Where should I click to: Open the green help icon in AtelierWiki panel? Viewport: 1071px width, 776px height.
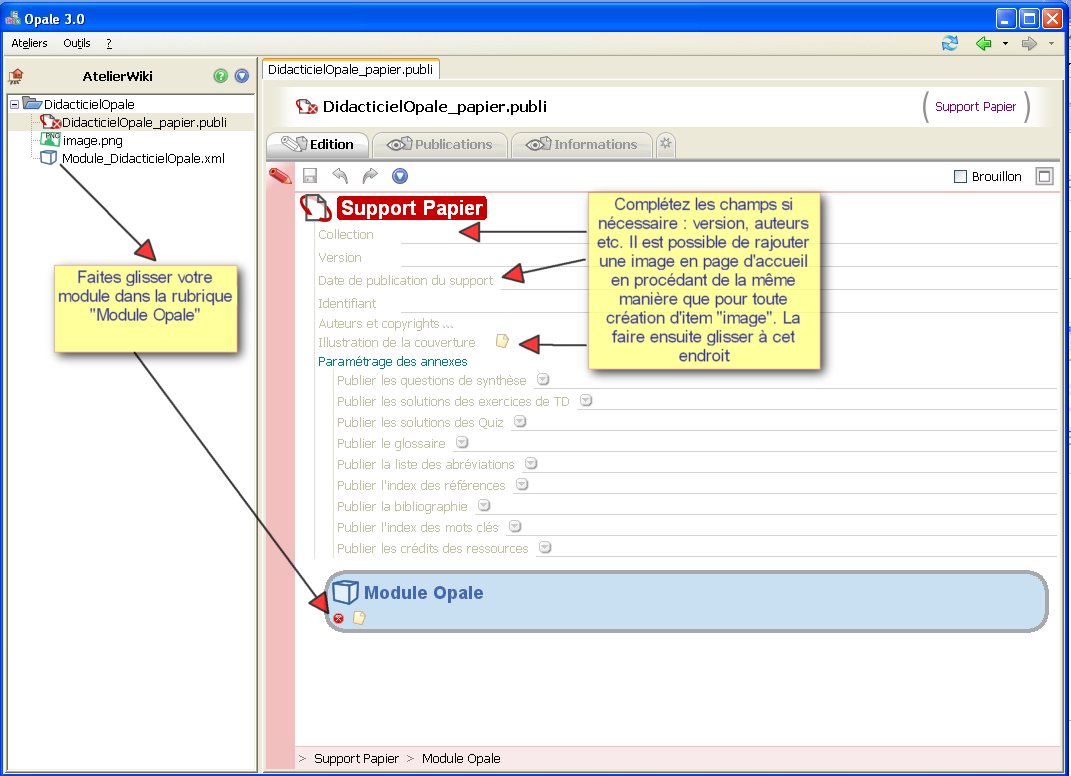click(x=220, y=76)
